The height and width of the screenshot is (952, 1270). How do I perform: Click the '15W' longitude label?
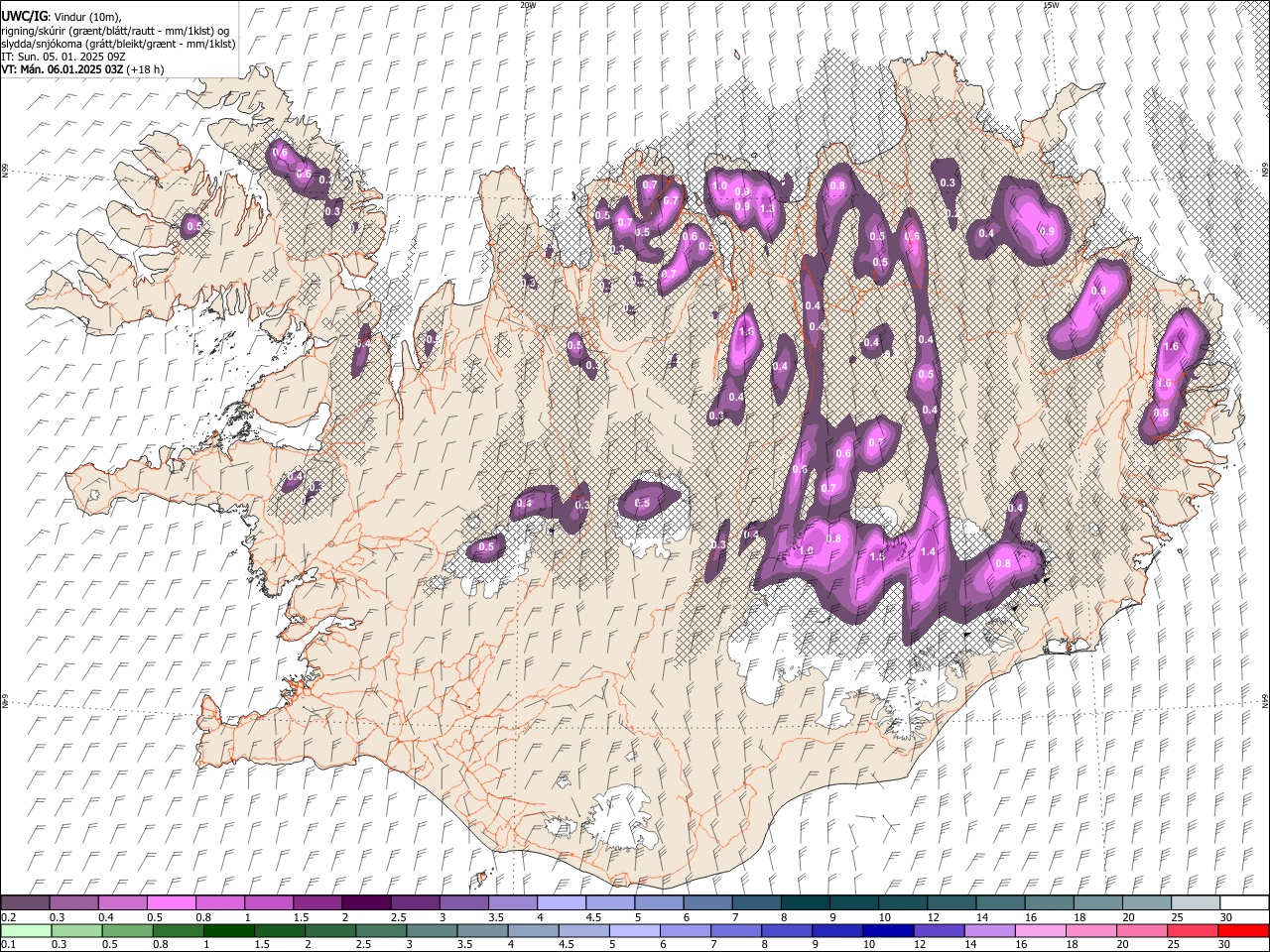[1052, 5]
